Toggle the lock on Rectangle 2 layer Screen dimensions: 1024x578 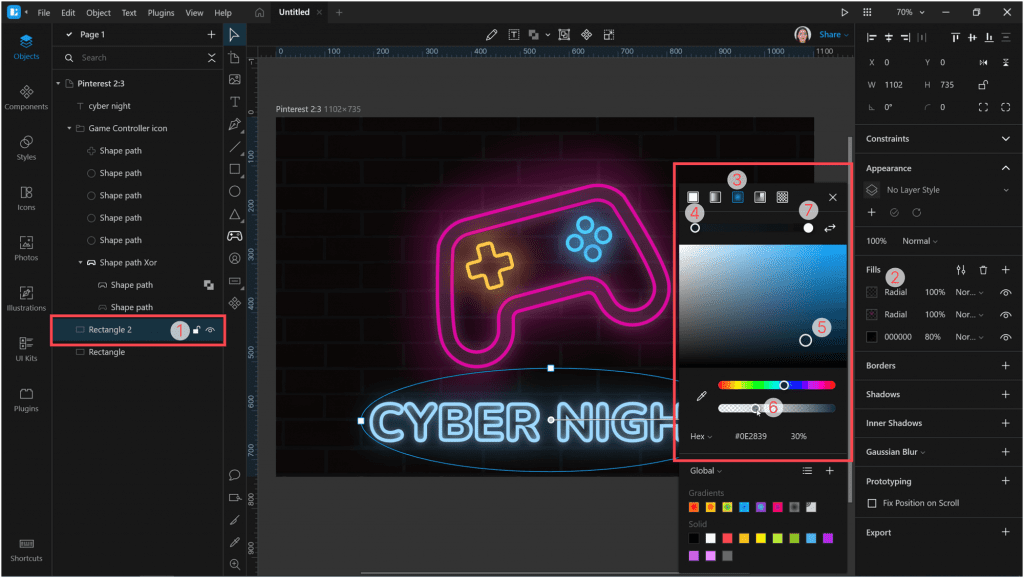(x=196, y=330)
